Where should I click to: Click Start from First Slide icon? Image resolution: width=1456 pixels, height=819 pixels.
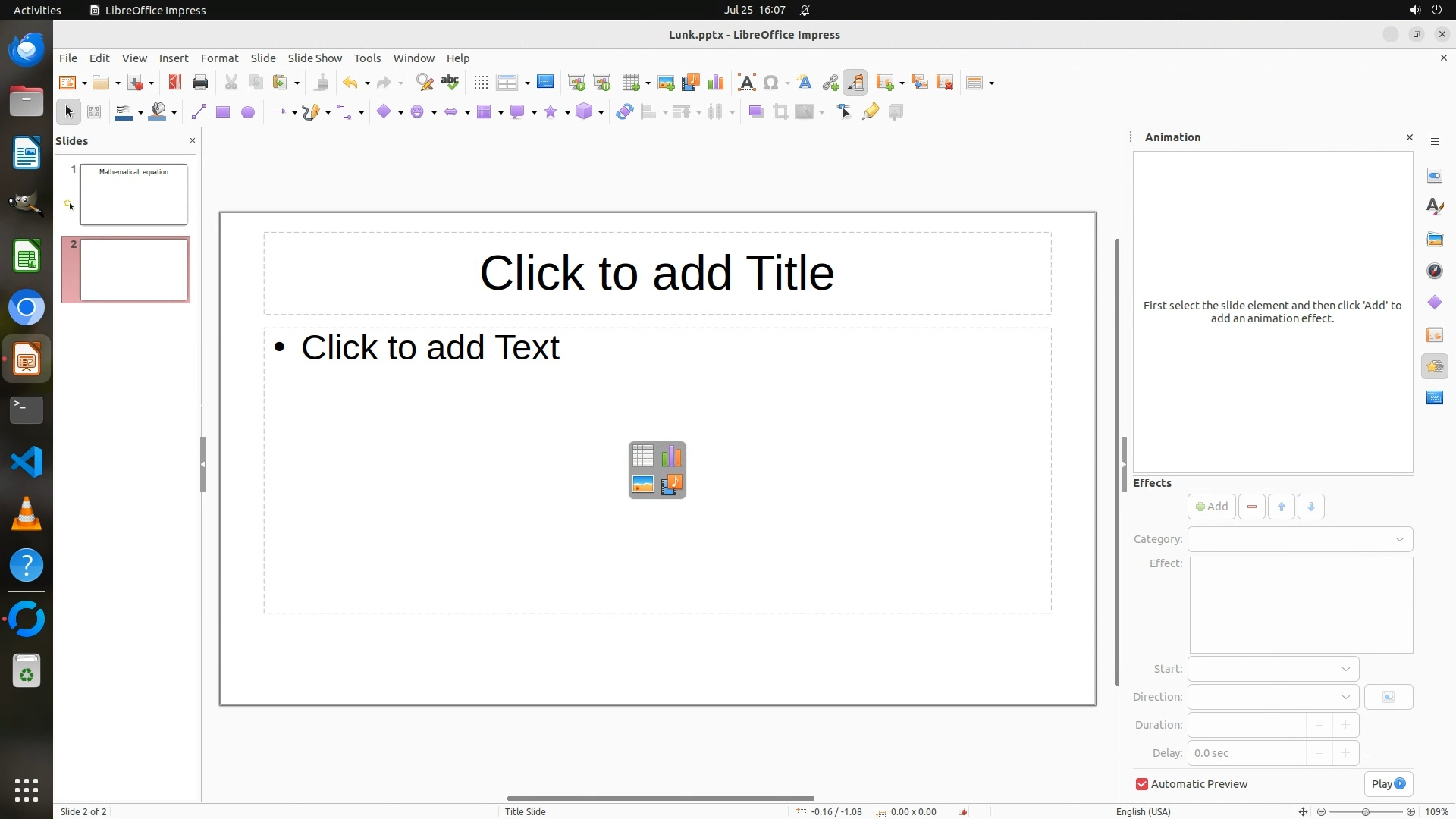pos(576,83)
